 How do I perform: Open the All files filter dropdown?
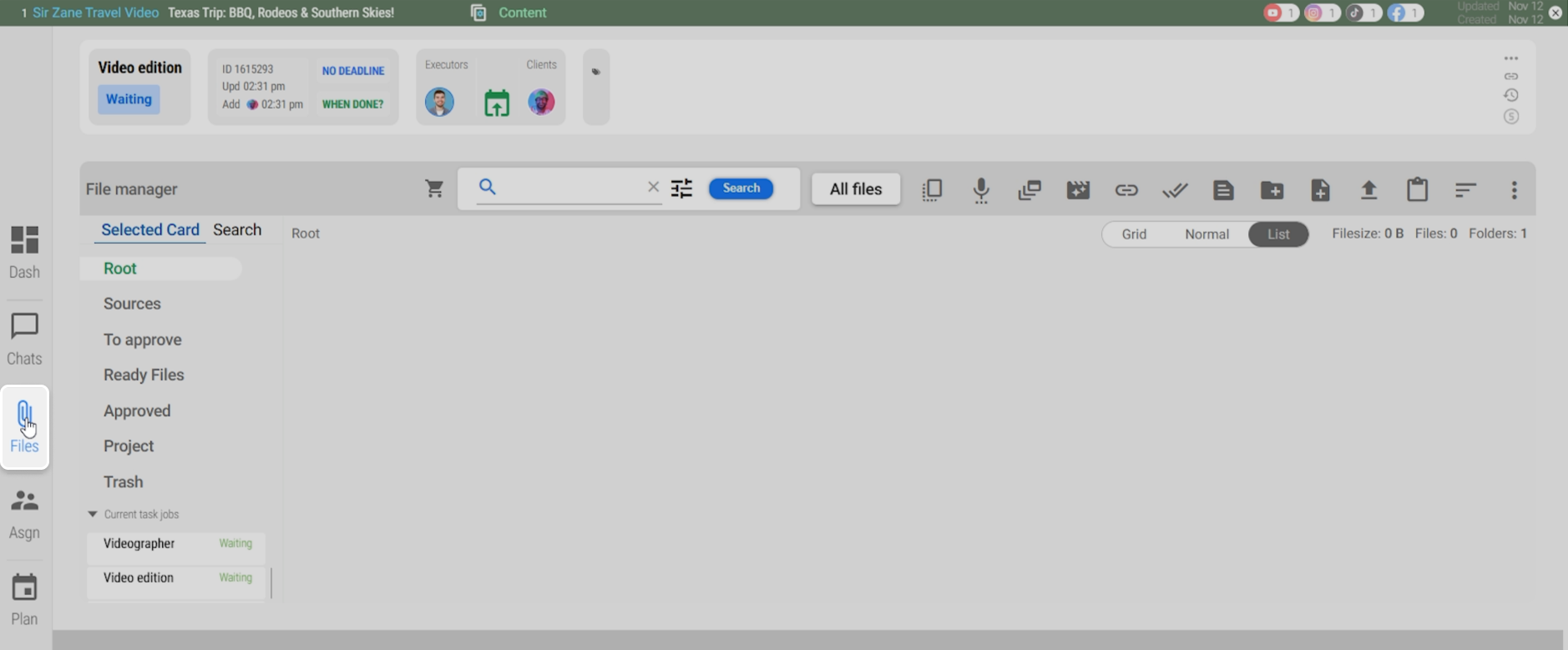click(x=856, y=189)
